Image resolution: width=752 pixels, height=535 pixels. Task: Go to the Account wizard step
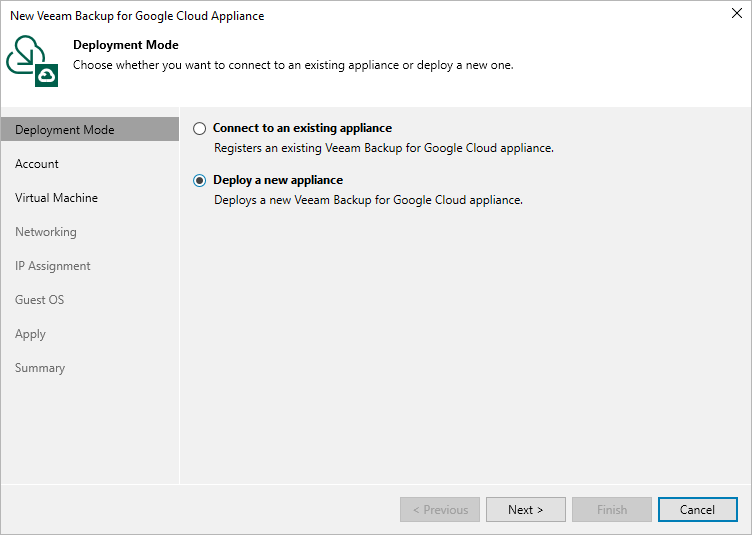tap(36, 164)
